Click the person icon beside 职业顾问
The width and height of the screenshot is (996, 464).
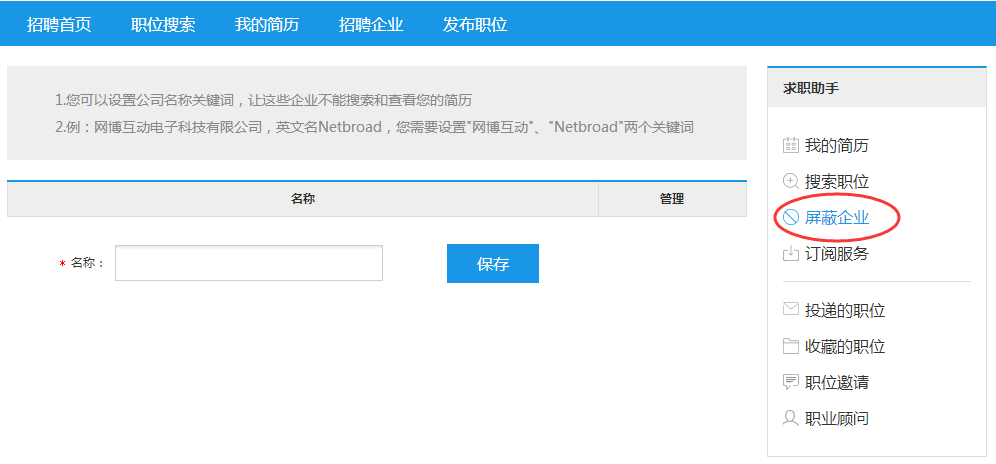pos(790,419)
